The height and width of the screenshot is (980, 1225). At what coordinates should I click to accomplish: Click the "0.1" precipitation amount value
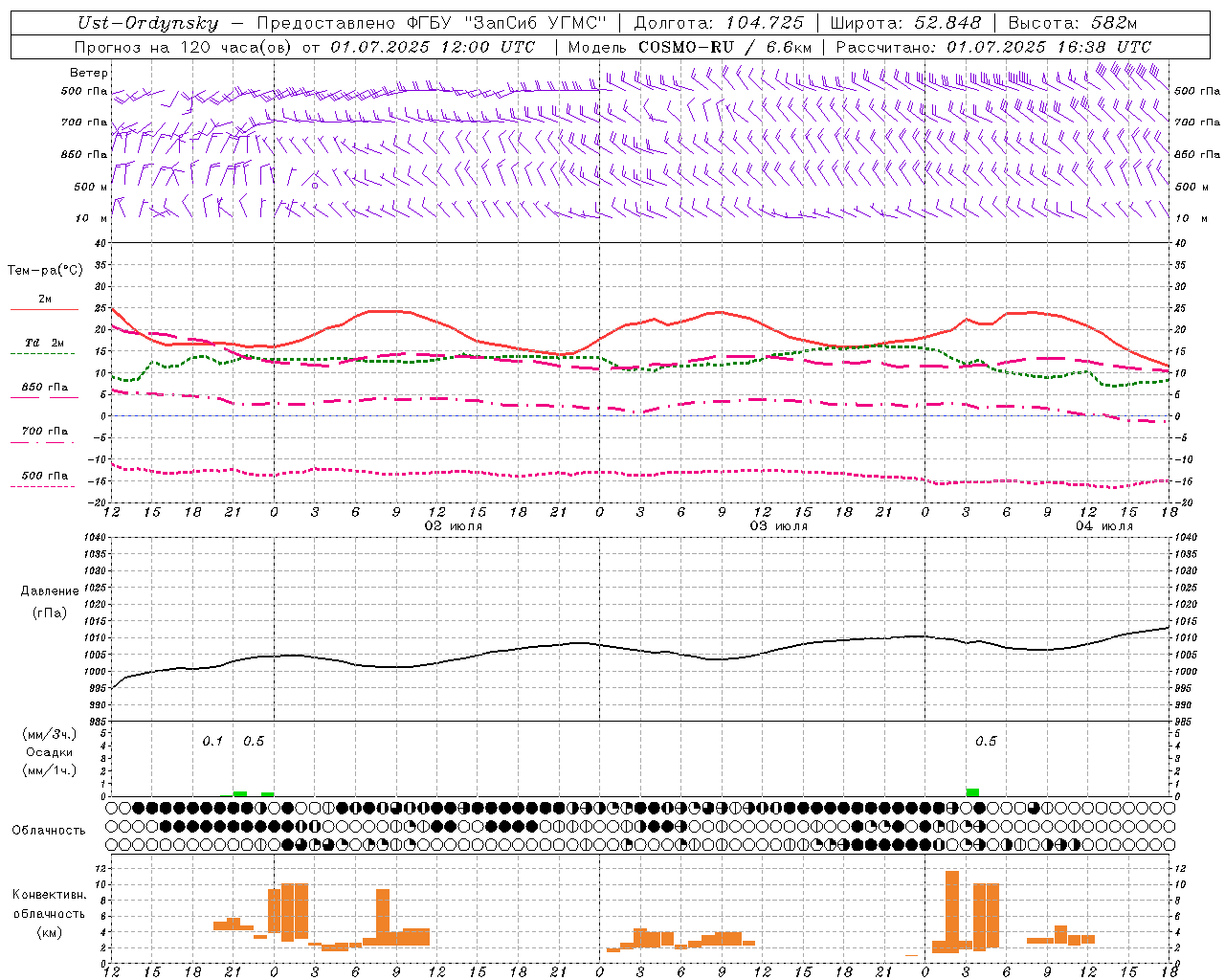tap(212, 742)
